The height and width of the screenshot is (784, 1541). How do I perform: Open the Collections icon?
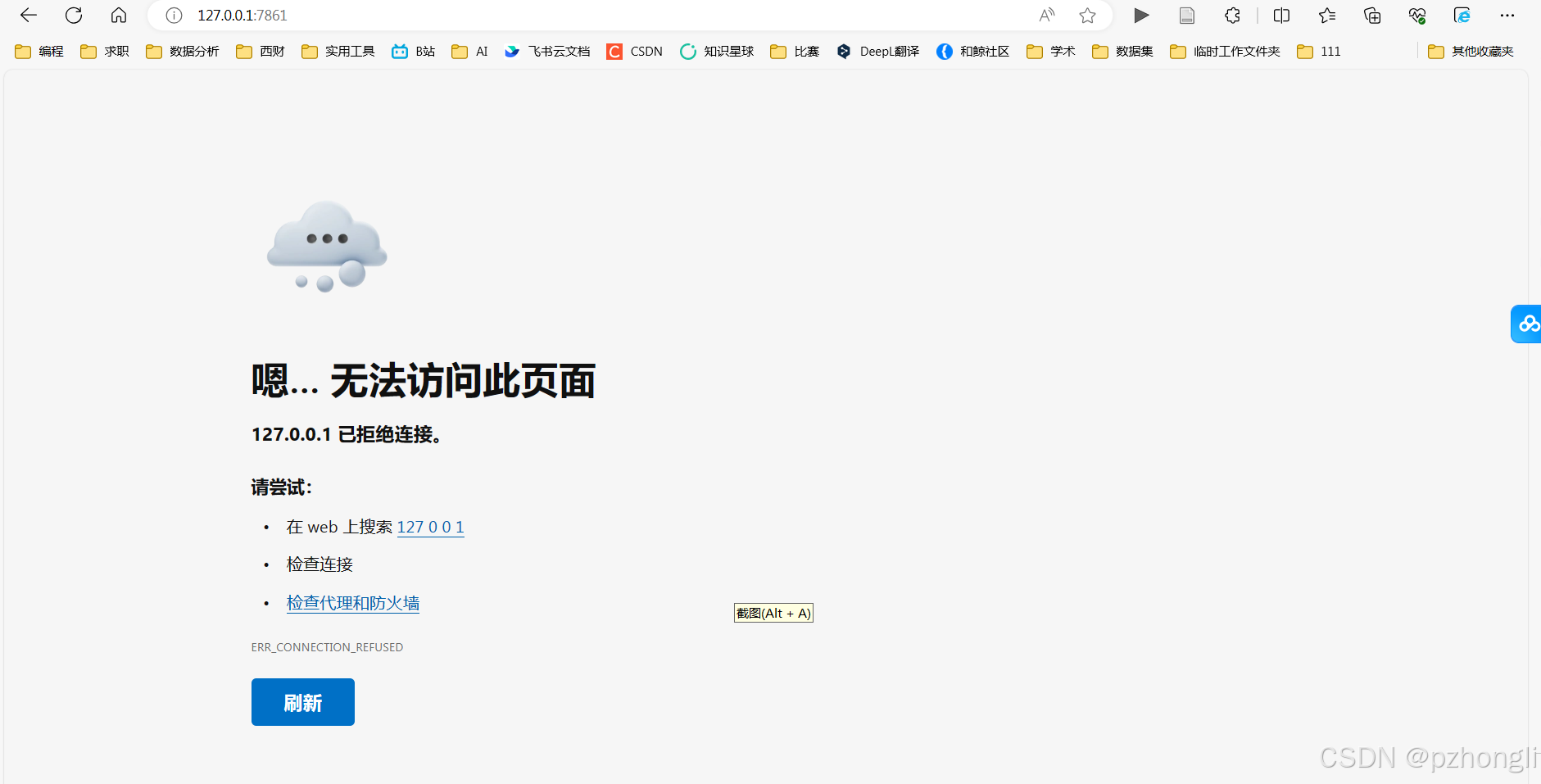1372,15
